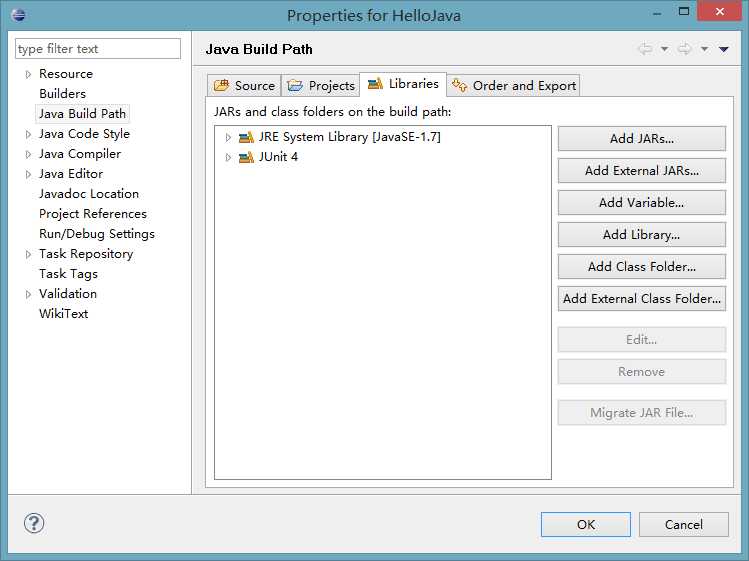Select Resource label in tree
This screenshot has height=561, width=749.
[66, 74]
